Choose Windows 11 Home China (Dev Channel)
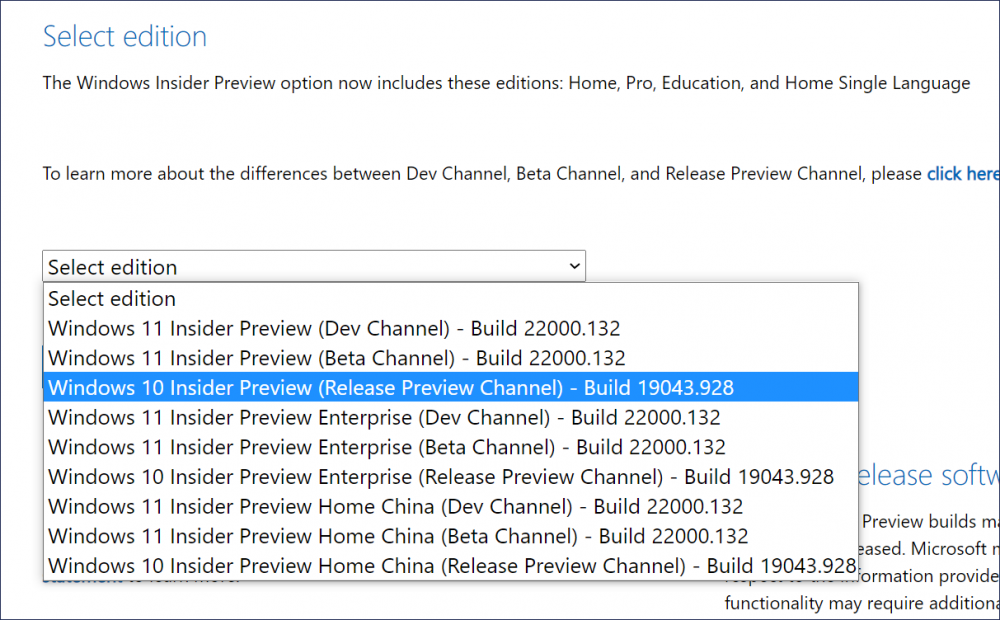 451,506
